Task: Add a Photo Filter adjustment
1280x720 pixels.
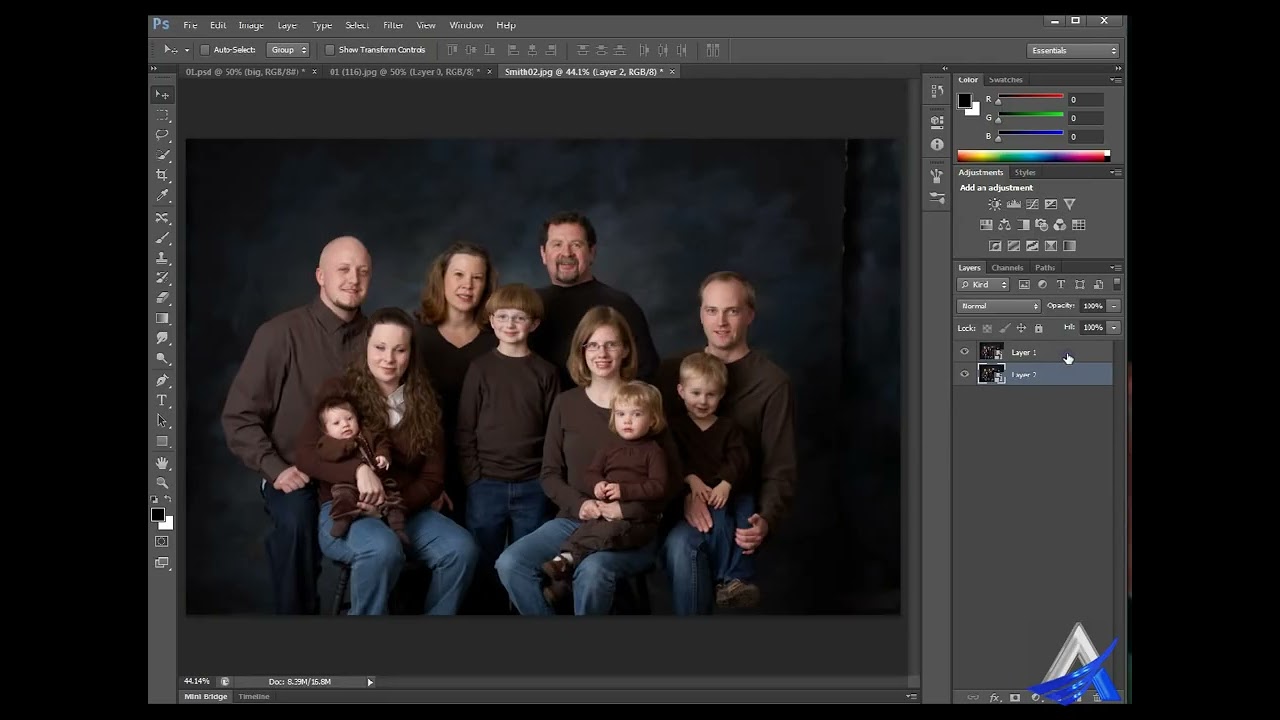Action: [x=1041, y=225]
